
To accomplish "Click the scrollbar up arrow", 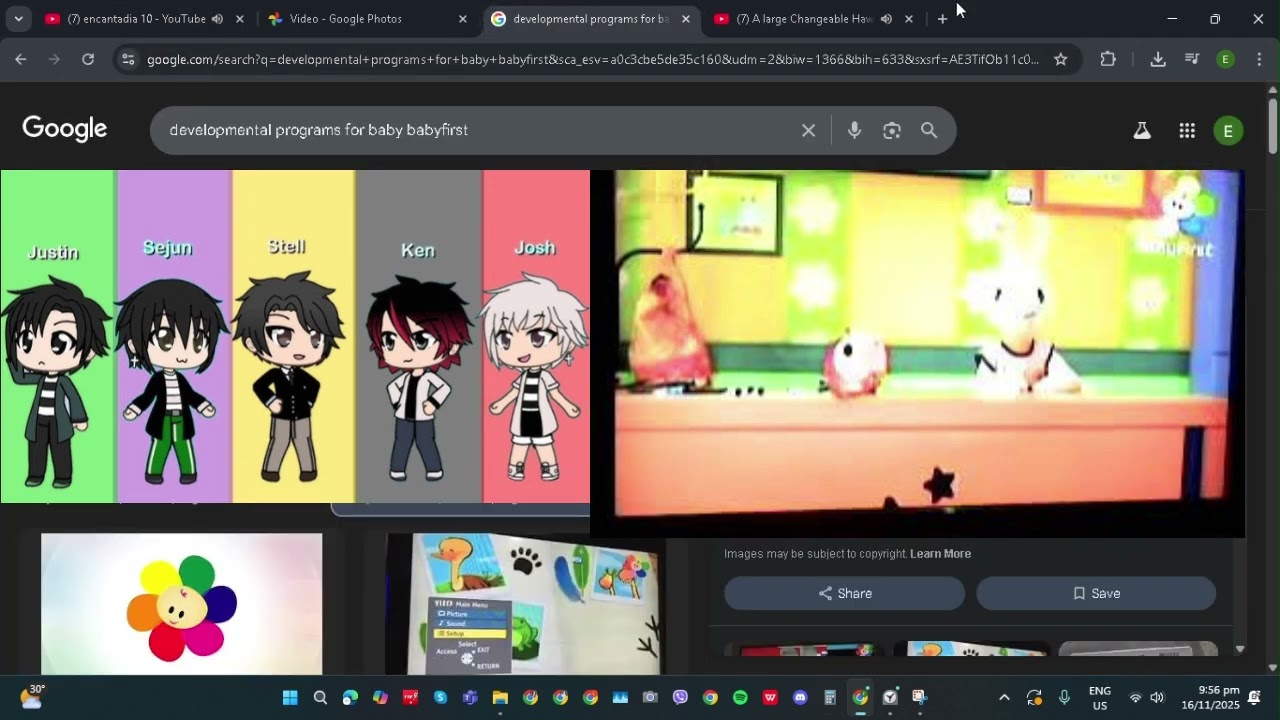I will [1272, 90].
